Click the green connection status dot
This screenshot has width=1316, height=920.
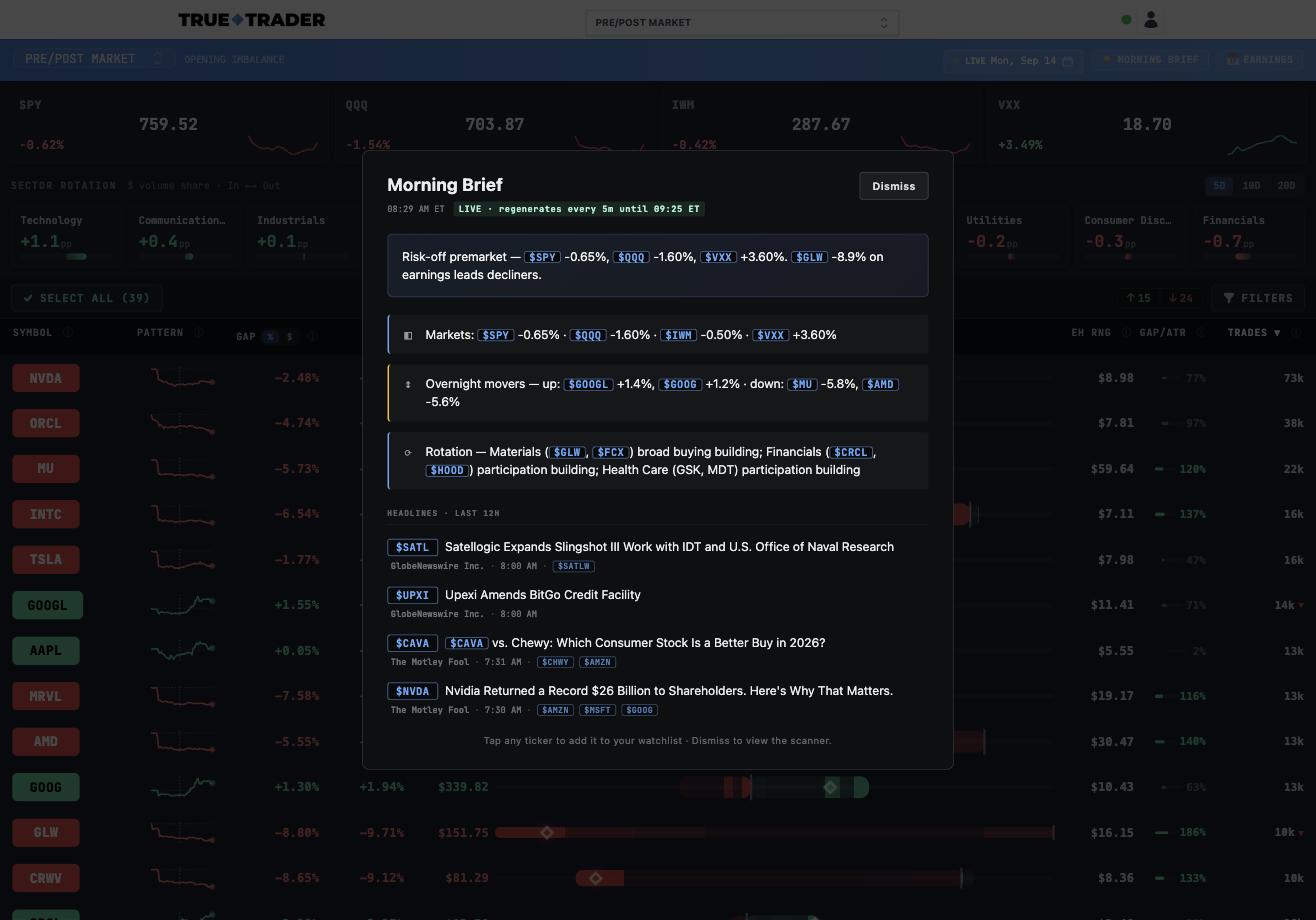click(x=1127, y=19)
